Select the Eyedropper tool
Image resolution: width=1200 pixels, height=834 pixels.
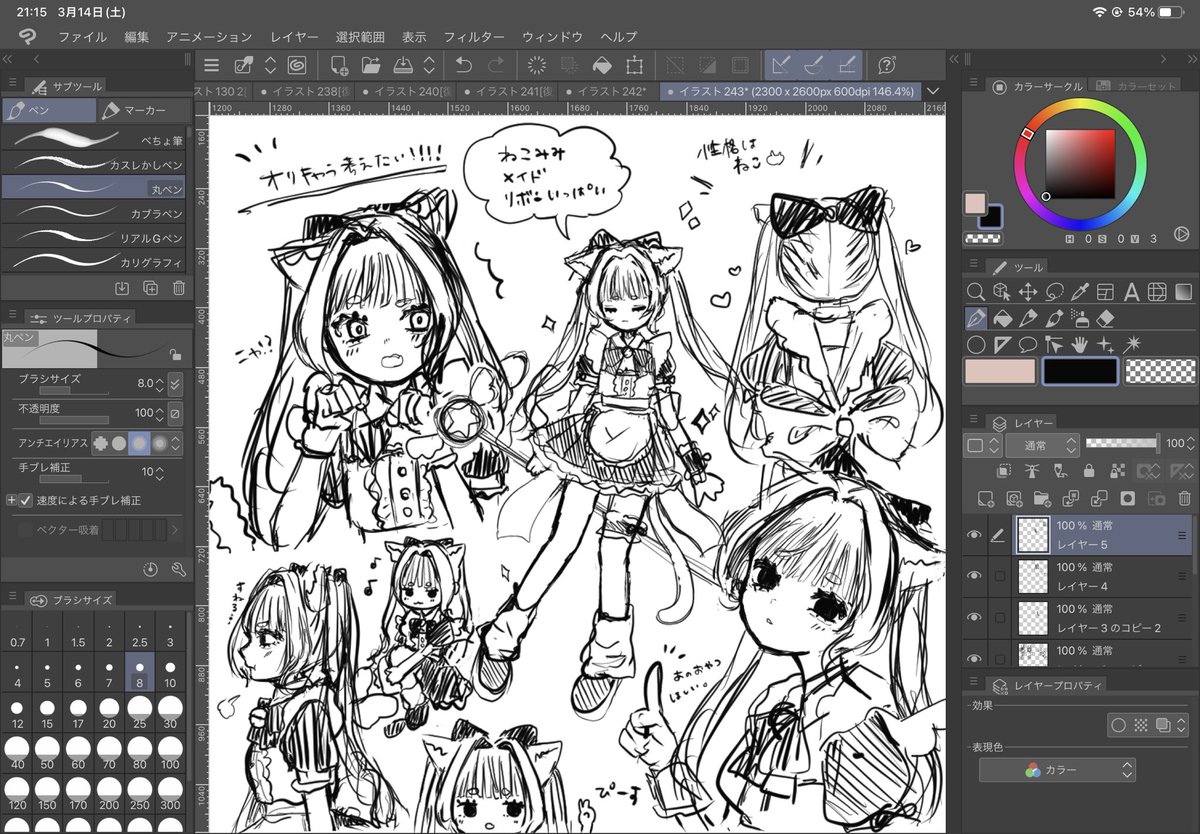point(1080,293)
